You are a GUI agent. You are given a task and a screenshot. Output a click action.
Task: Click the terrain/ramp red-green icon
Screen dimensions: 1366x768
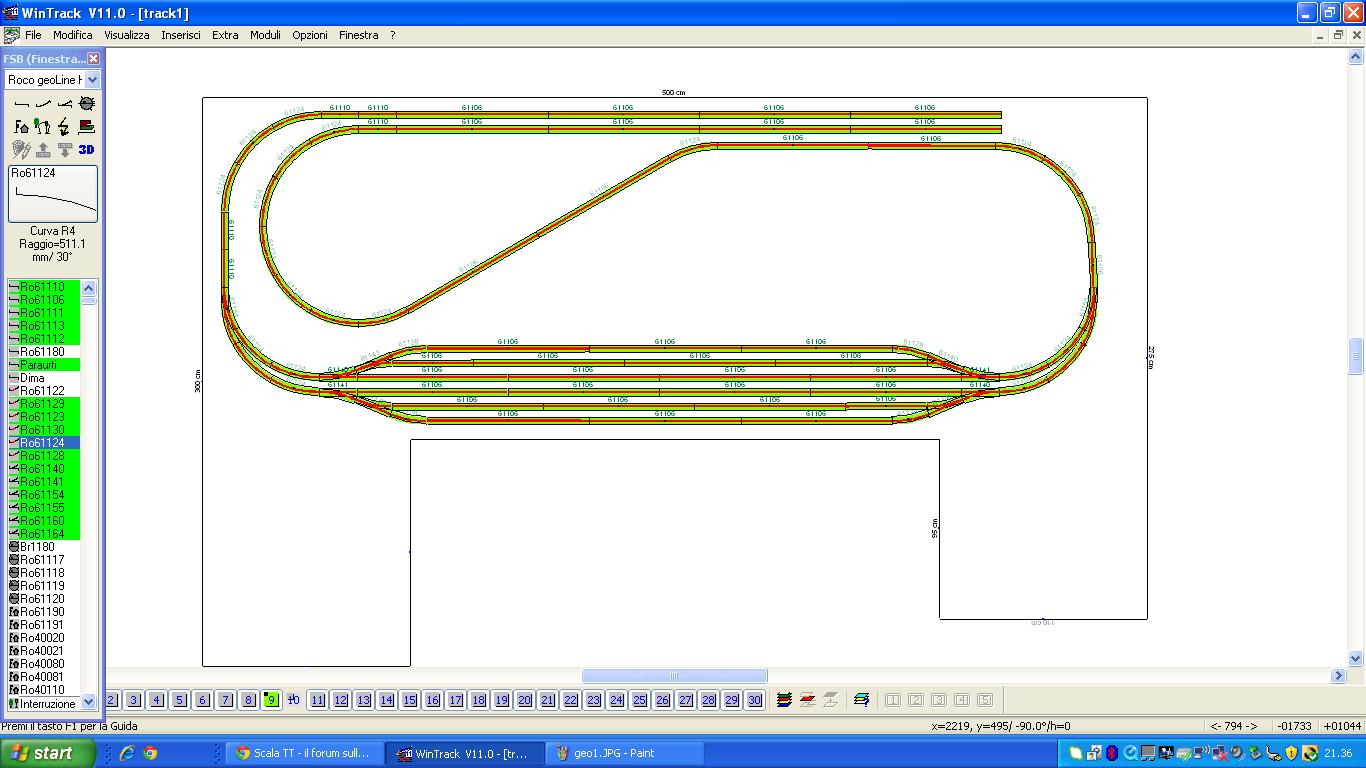pyautogui.click(x=87, y=126)
